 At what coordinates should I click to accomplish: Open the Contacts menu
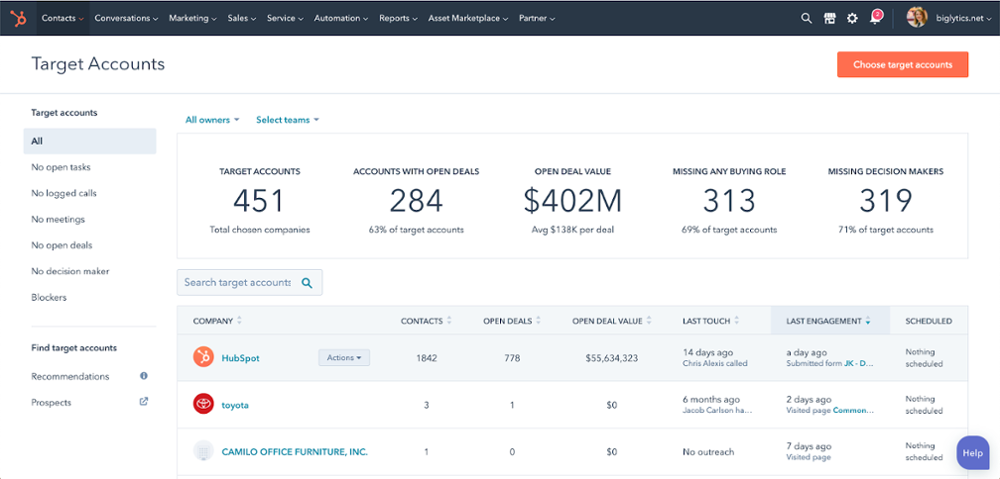point(62,18)
